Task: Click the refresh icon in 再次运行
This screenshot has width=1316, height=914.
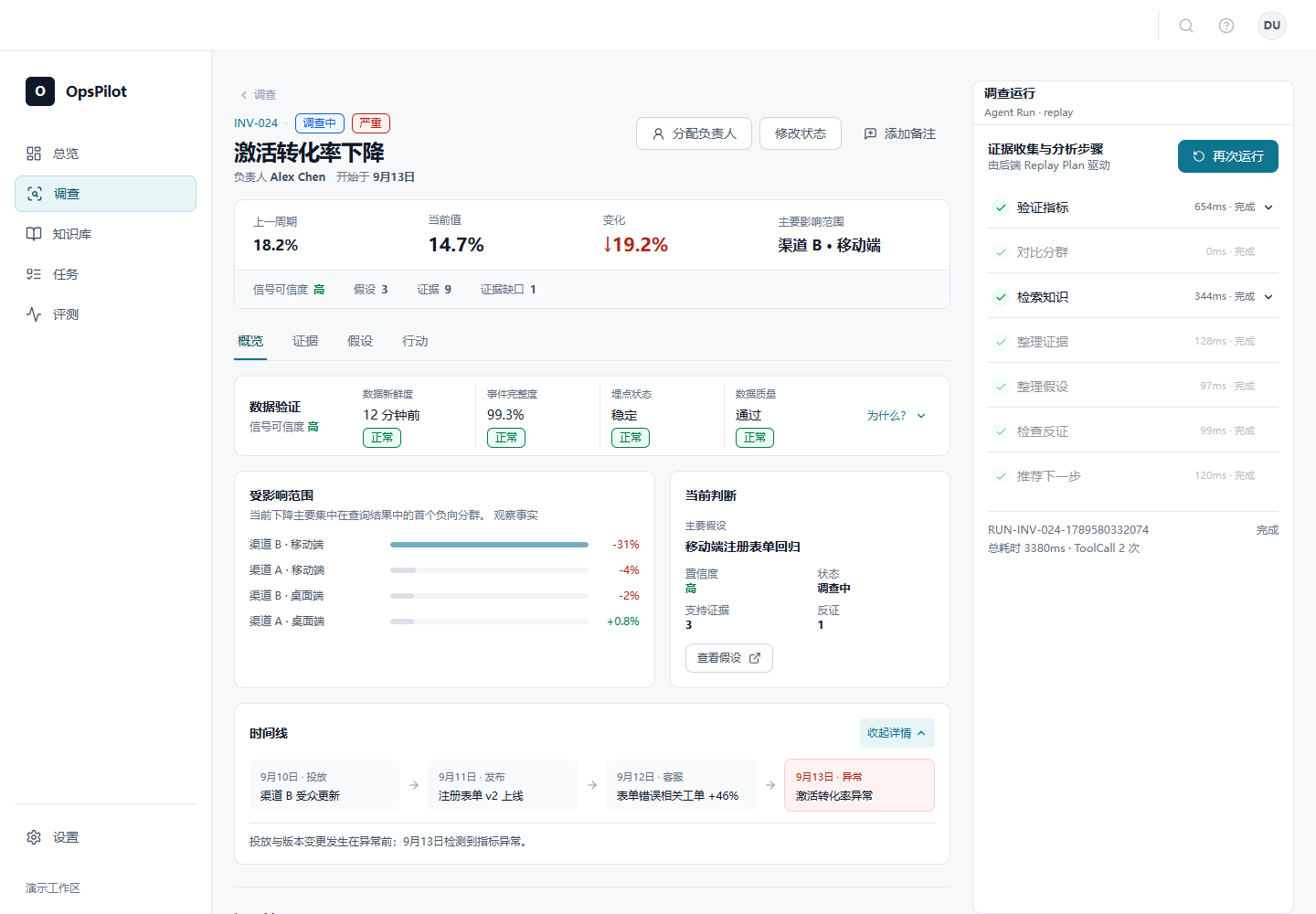Action: [x=1199, y=156]
